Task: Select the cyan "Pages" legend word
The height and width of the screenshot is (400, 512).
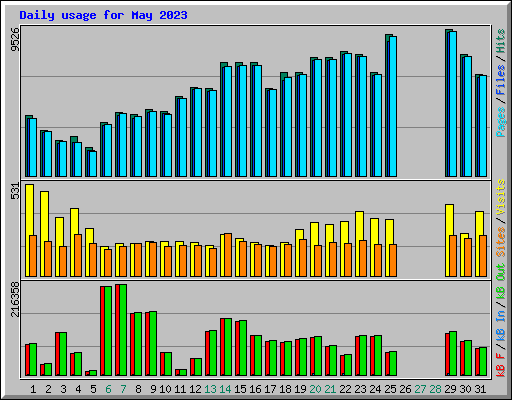Action: [x=500, y=122]
